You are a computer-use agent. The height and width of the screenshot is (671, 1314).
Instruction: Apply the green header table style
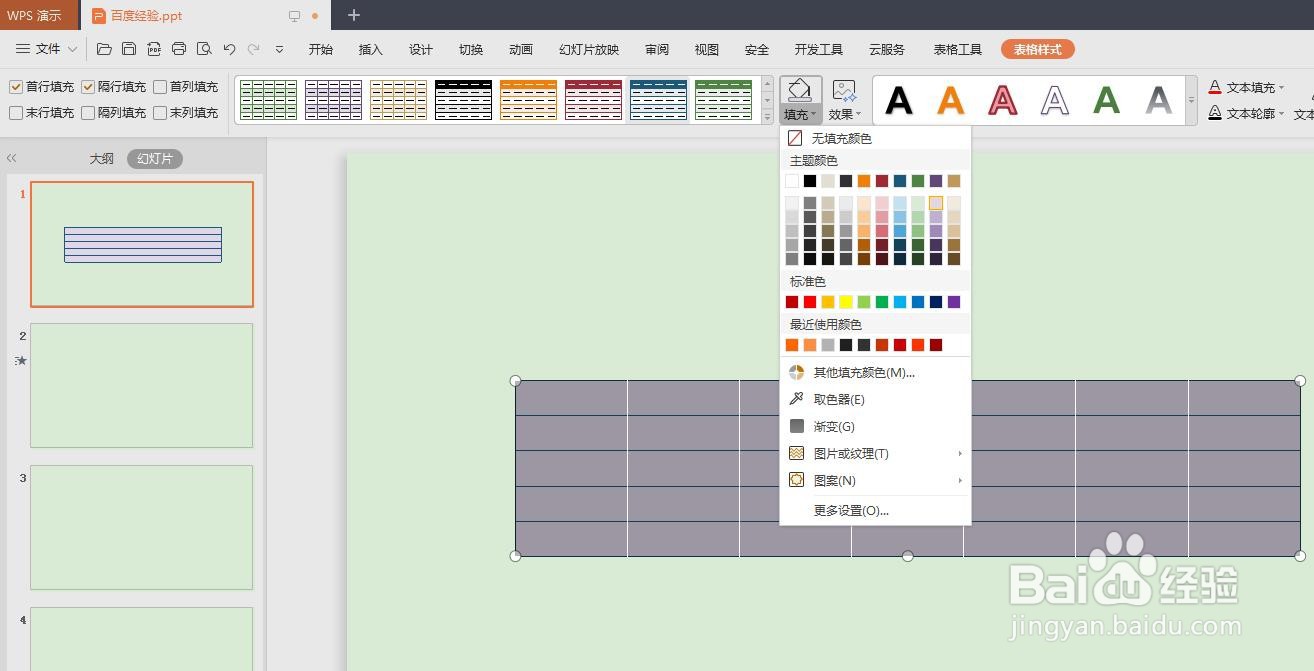point(723,100)
